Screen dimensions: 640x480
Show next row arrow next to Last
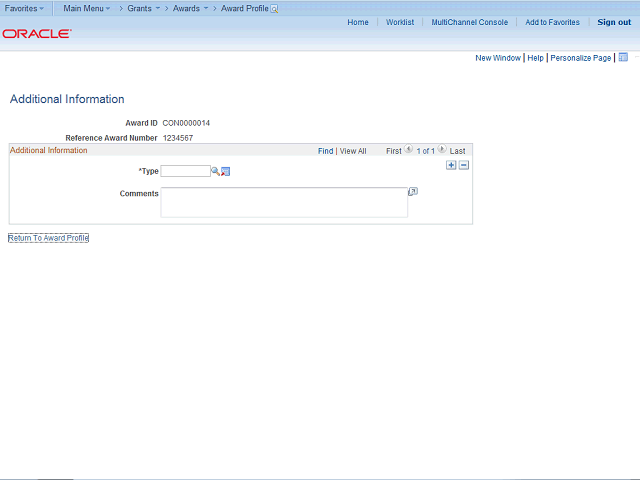pyautogui.click(x=442, y=149)
